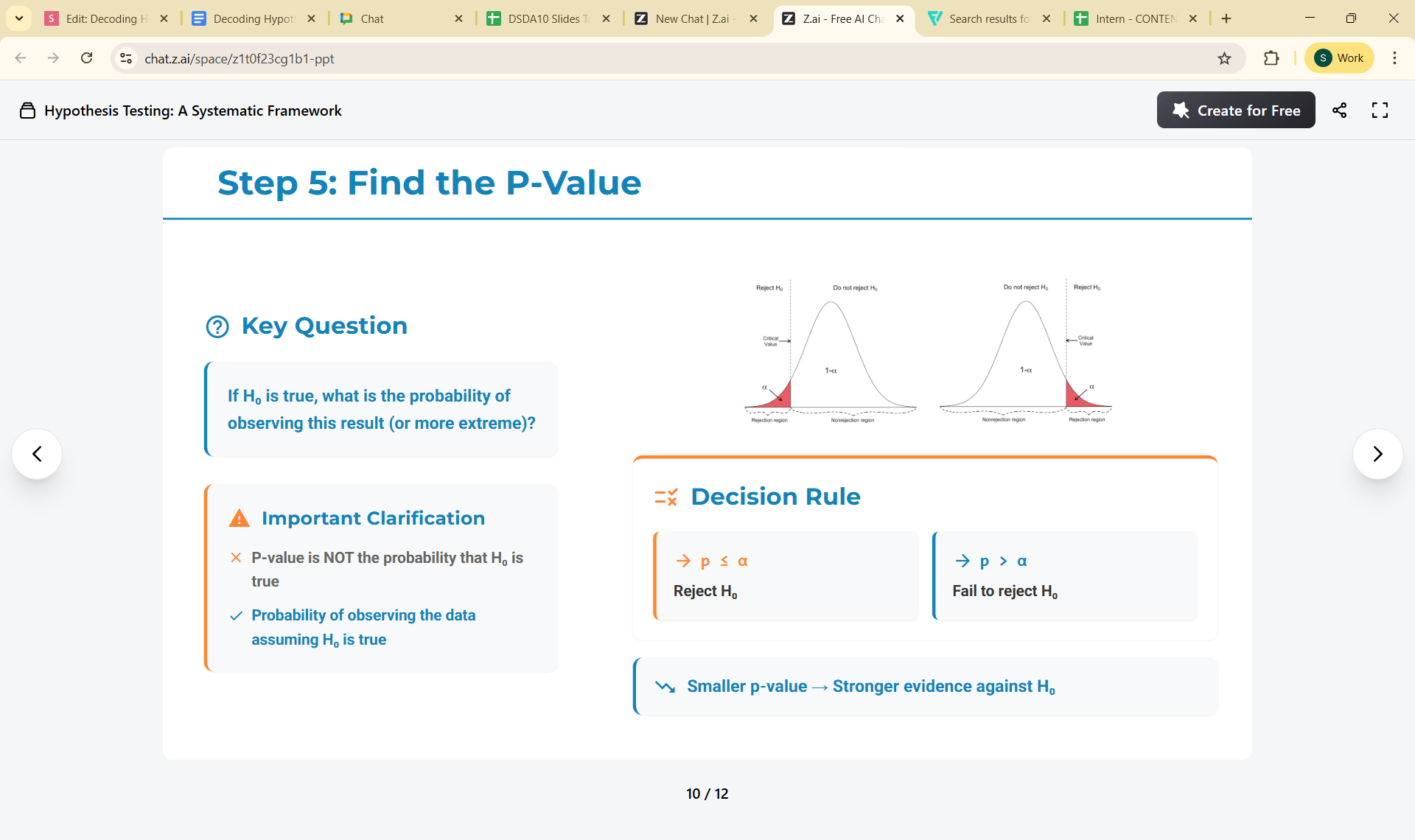Click Create for Free button
This screenshot has height=840, width=1415.
click(x=1236, y=111)
